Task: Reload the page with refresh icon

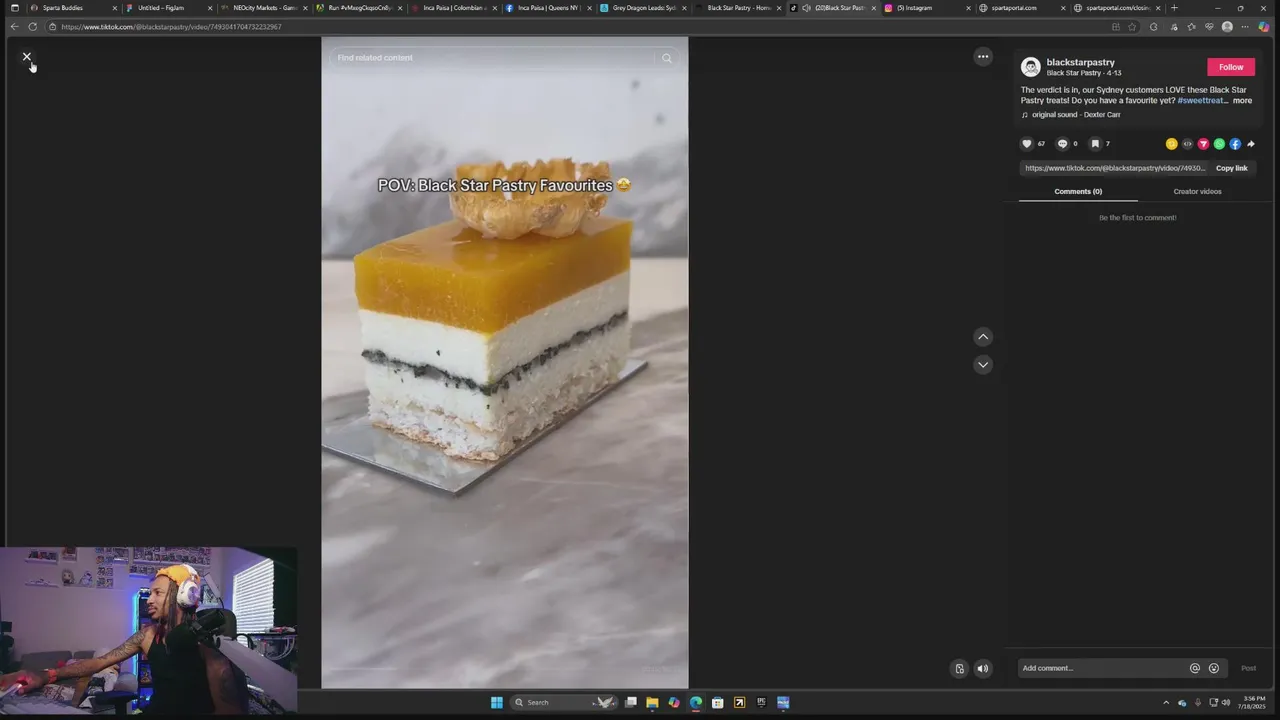Action: click(x=33, y=27)
